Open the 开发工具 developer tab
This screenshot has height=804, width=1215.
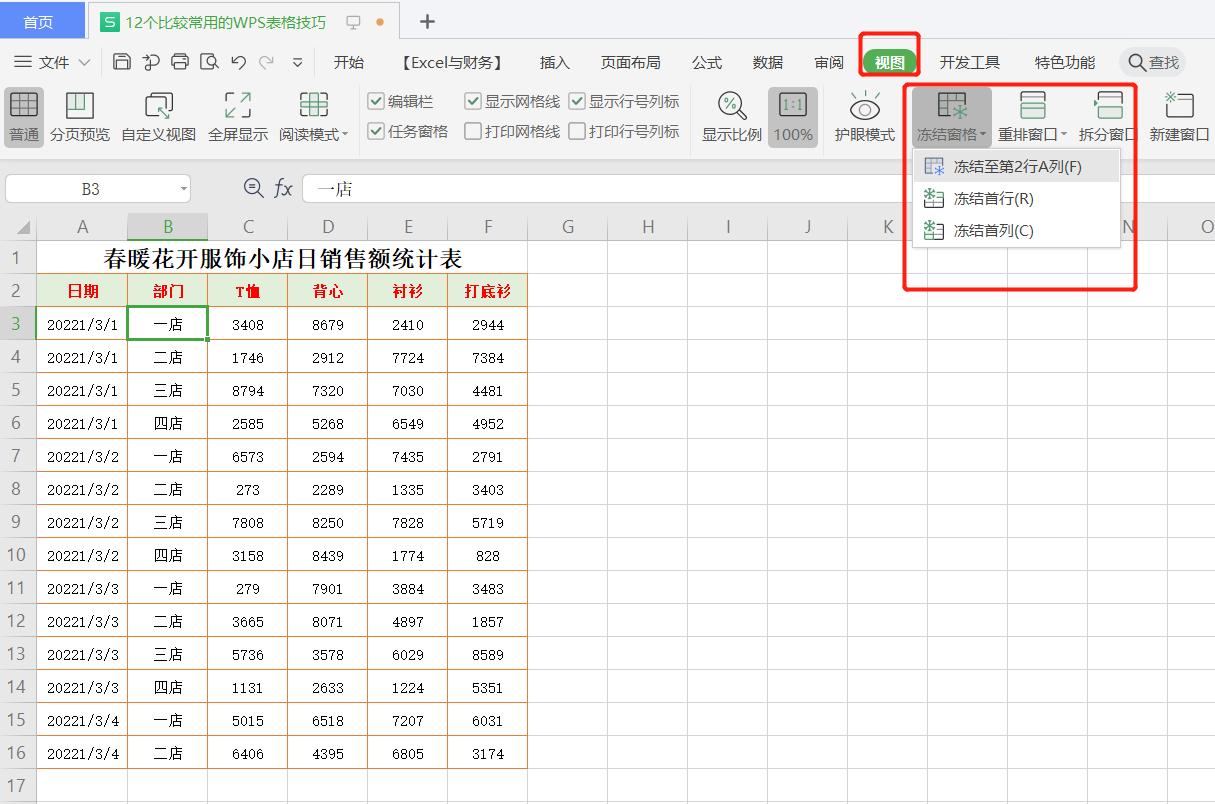pyautogui.click(x=969, y=62)
